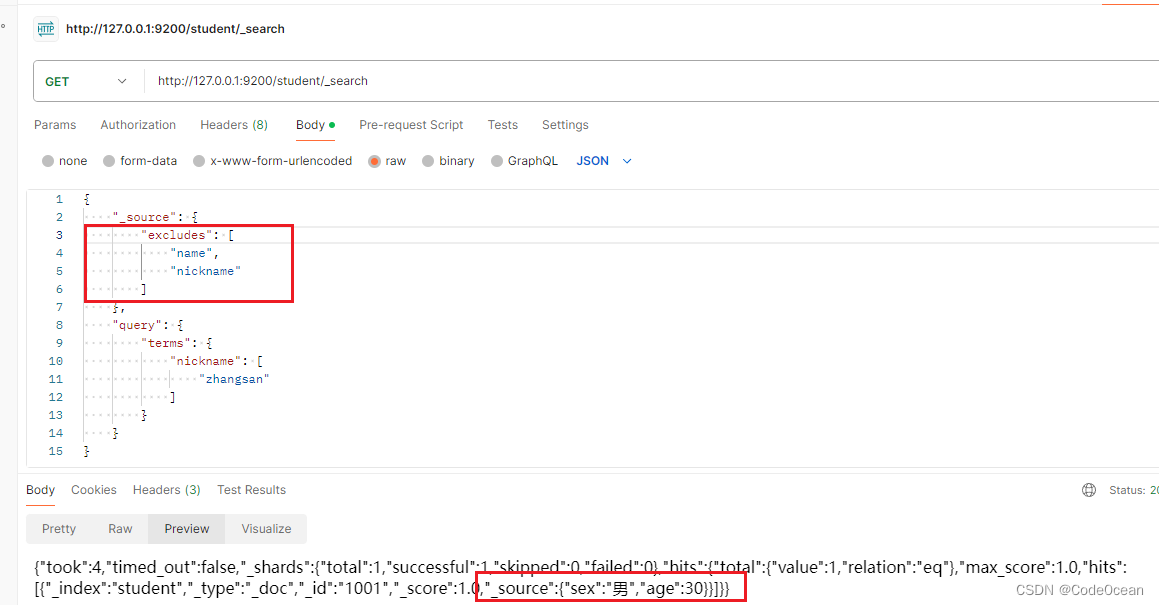
Task: Select the GraphQL body radio option
Action: point(497,160)
